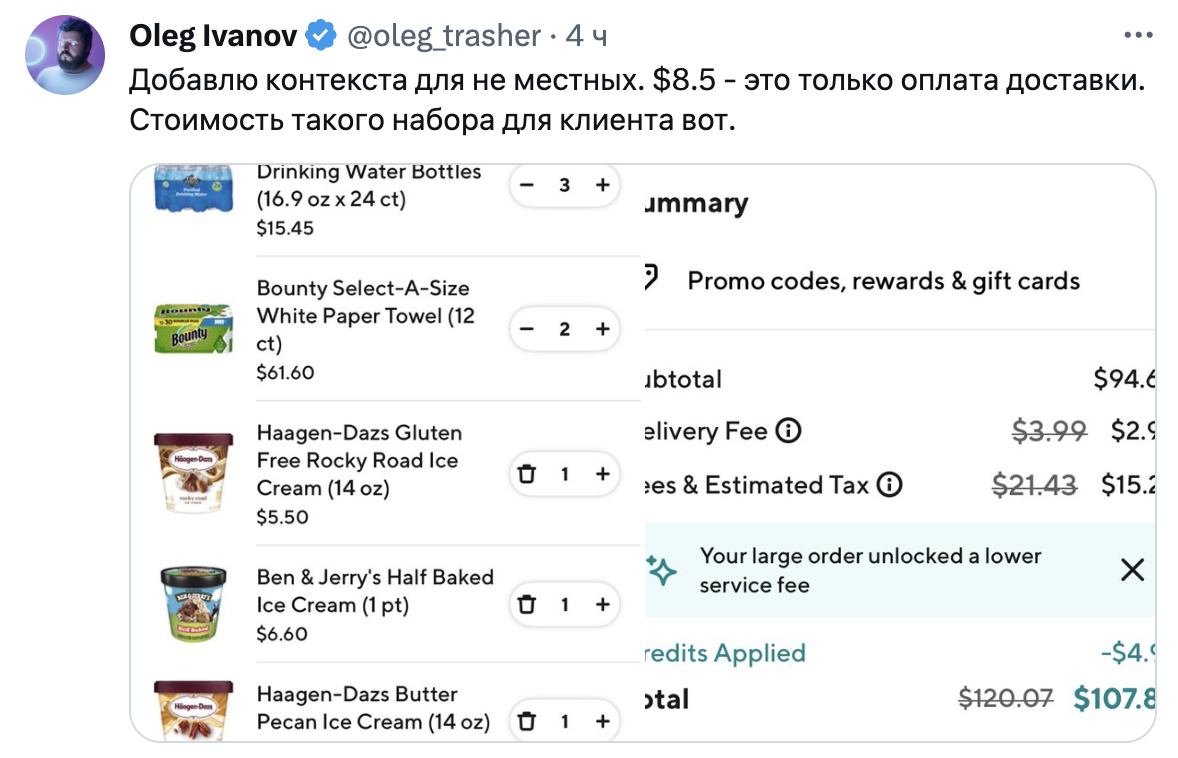Viewport: 1178px width, 758px height.
Task: Remove Haagen-Dazs Butter Pecan with trash icon
Action: 528,721
